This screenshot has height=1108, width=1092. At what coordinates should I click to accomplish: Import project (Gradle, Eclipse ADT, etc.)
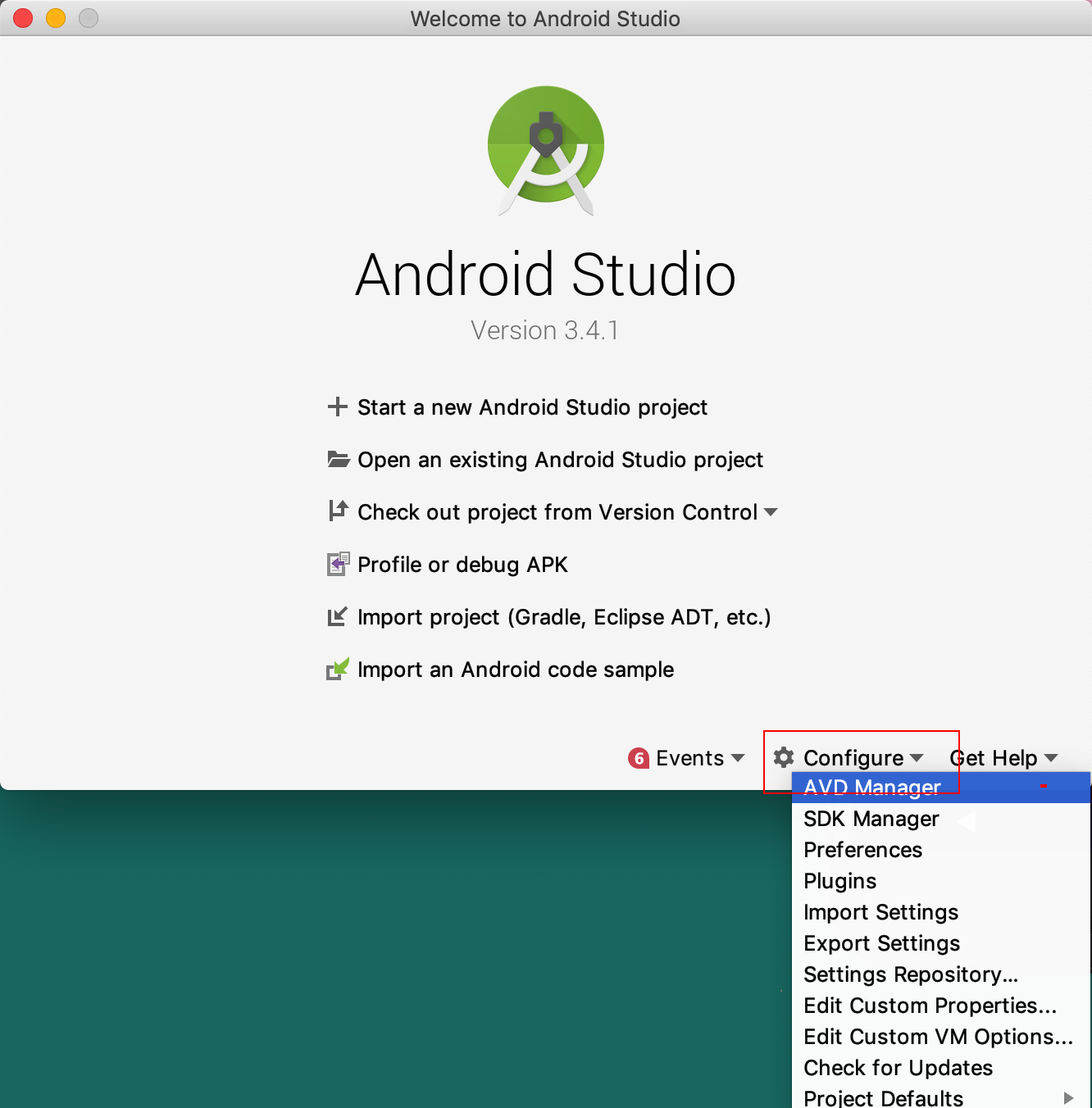[564, 617]
